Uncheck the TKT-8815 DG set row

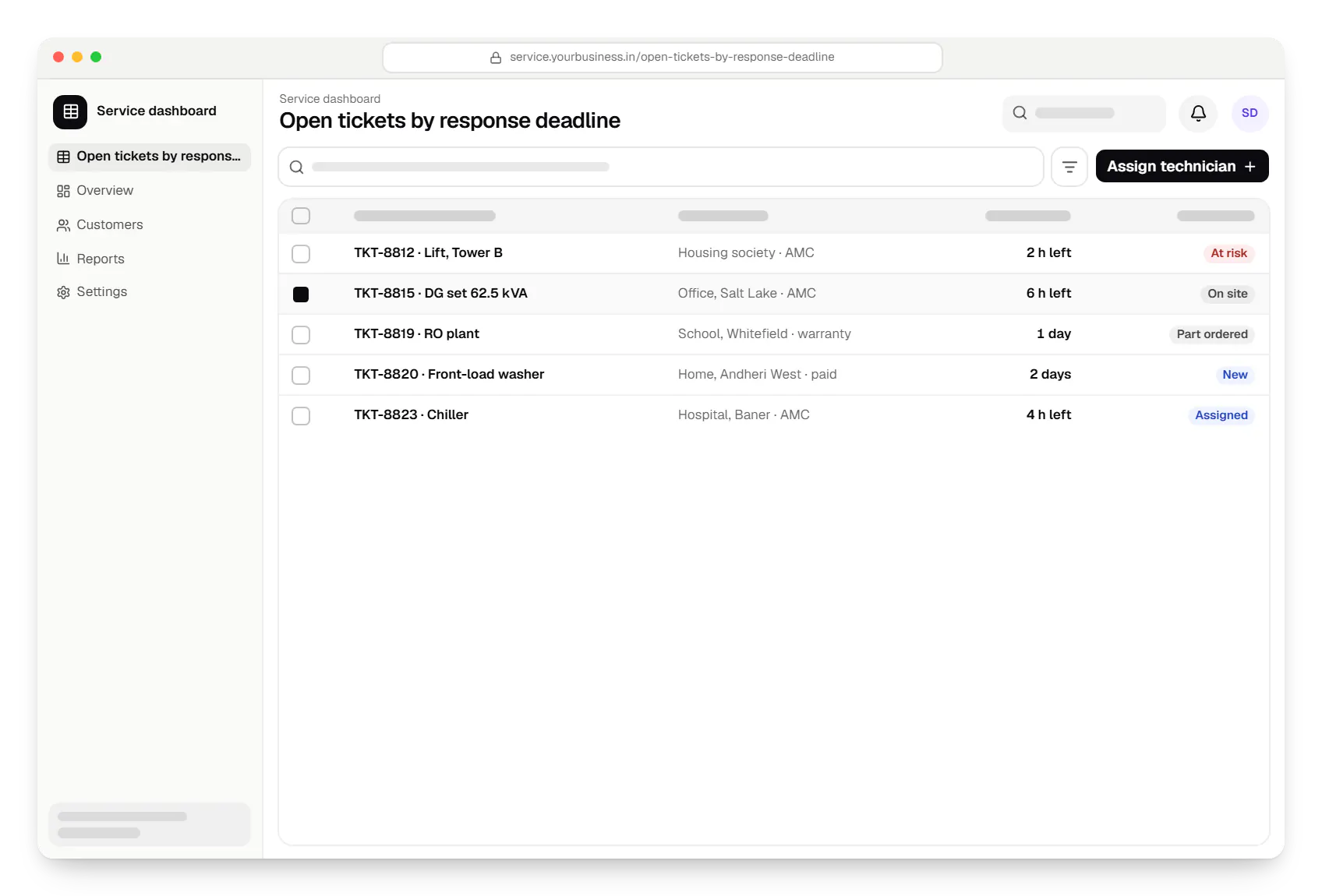[301, 295]
